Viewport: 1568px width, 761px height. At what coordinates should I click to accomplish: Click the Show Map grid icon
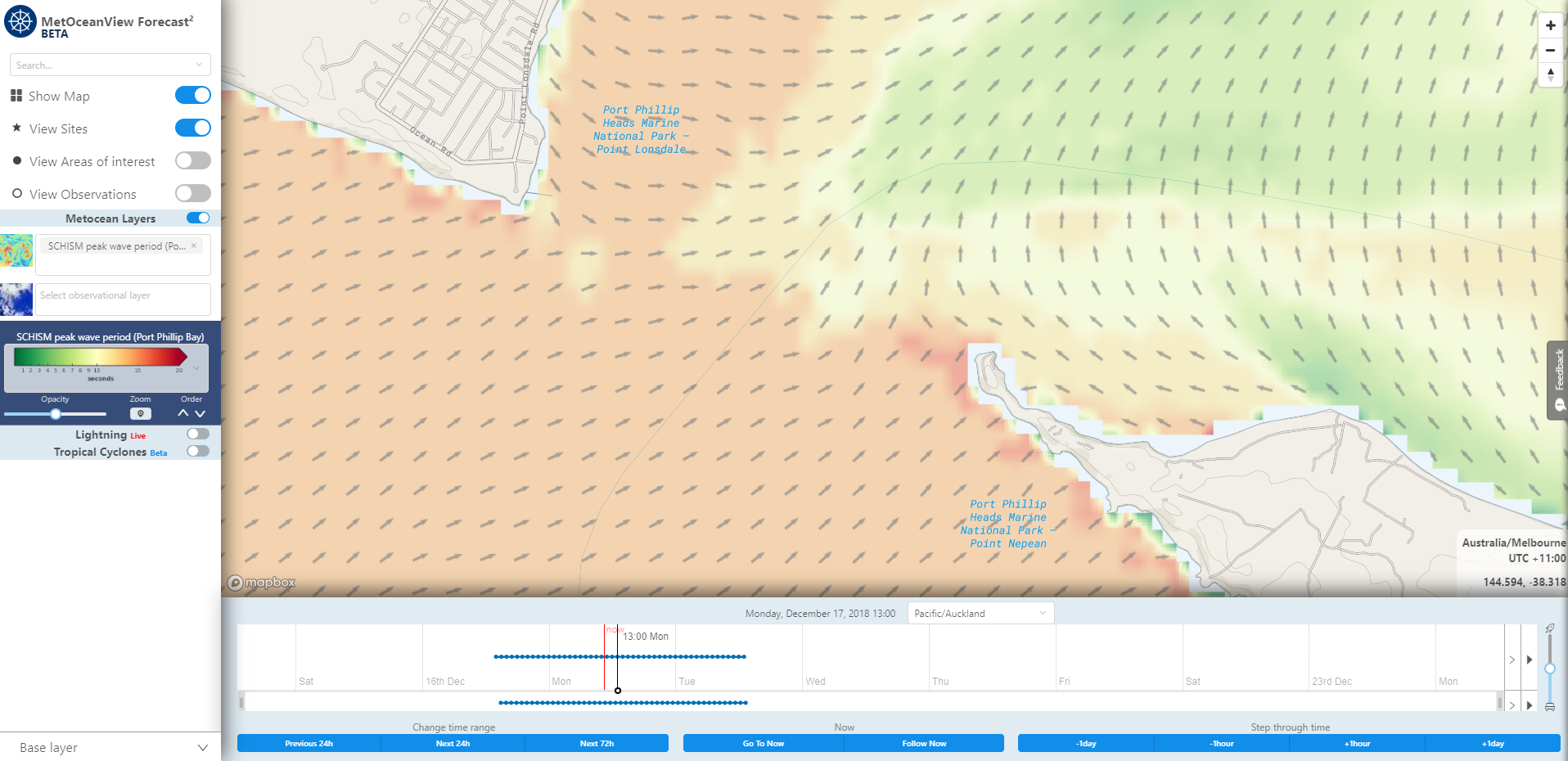pyautogui.click(x=16, y=96)
